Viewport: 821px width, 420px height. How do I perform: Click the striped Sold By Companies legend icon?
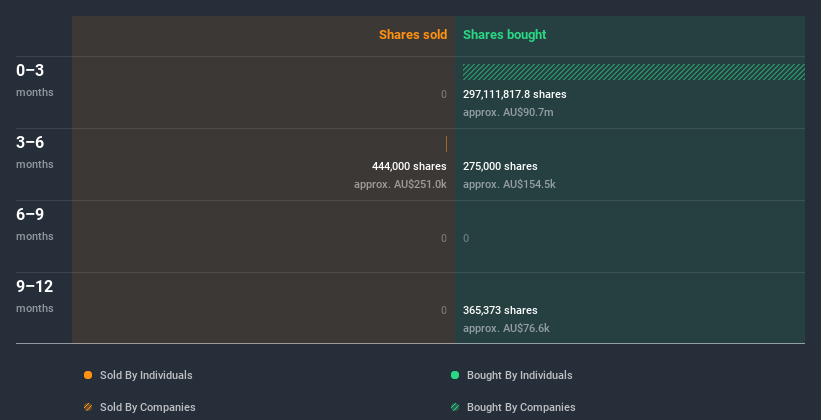(88, 407)
